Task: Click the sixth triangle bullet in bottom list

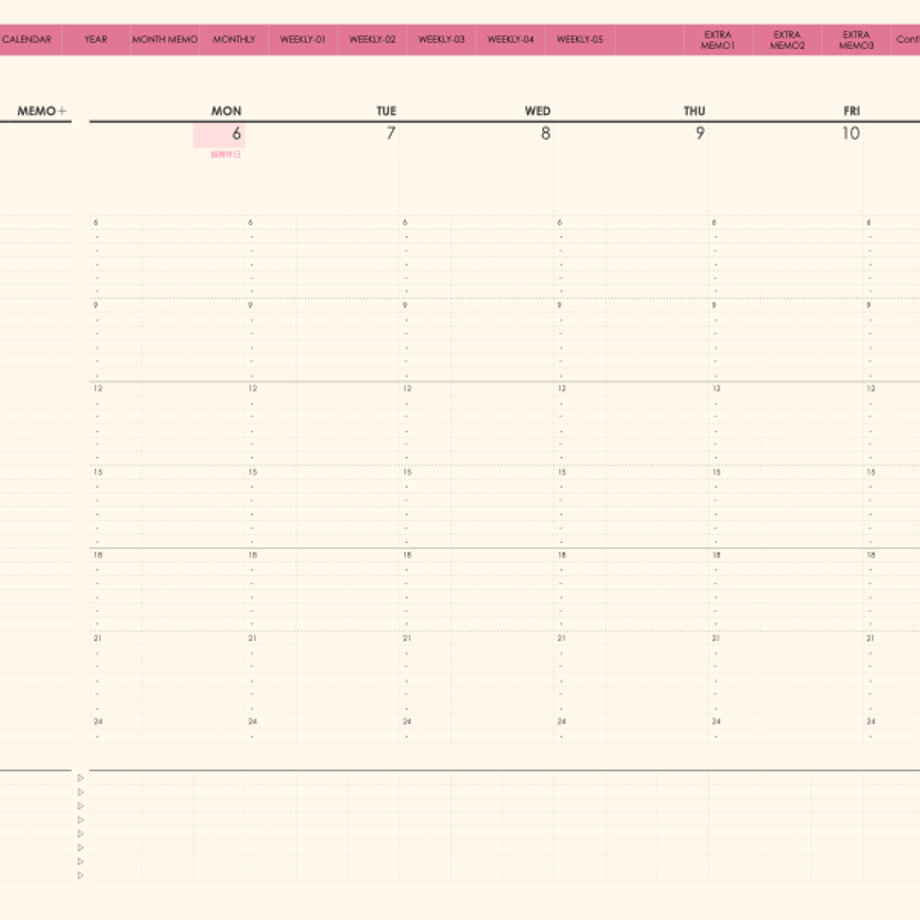Action: [81, 848]
